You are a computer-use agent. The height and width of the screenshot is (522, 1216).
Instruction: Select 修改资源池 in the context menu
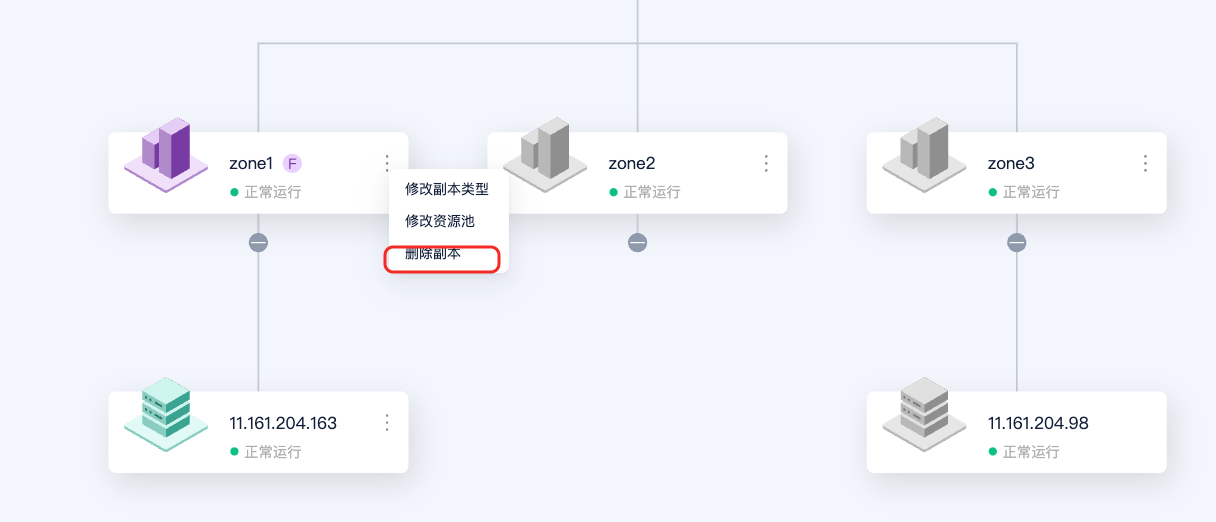[439, 221]
